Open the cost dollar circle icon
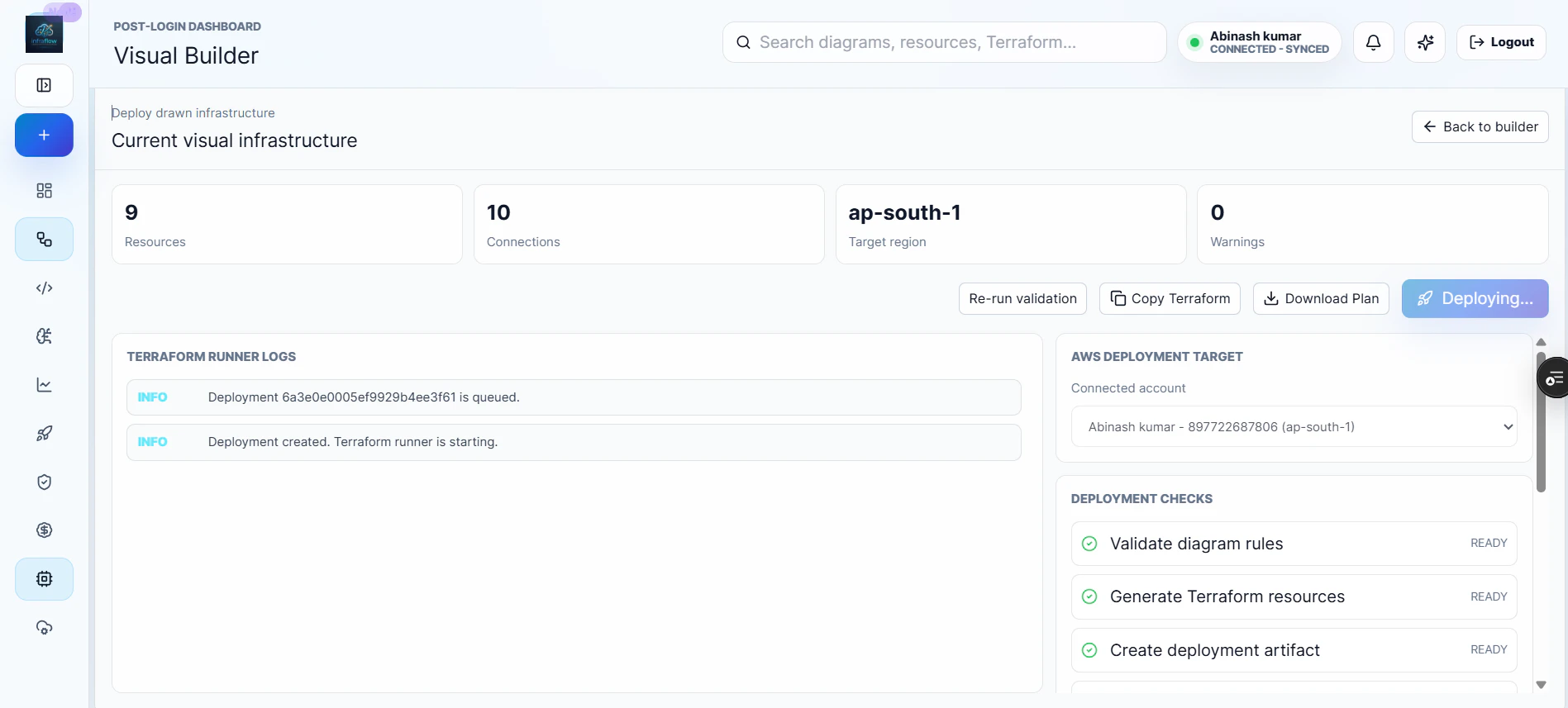 [x=44, y=530]
